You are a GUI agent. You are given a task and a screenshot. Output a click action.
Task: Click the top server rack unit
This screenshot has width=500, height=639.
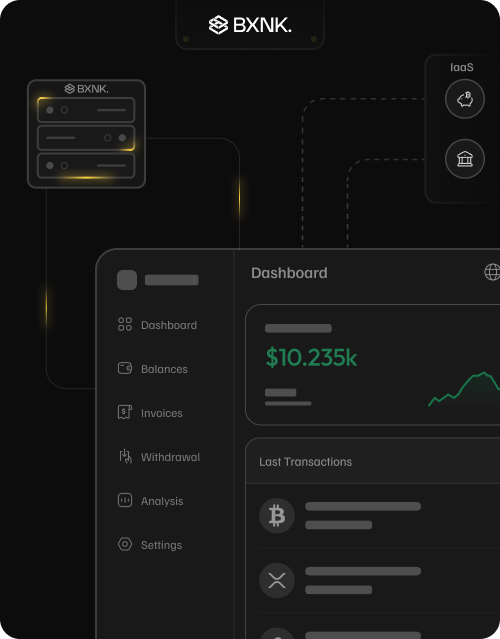coord(86,110)
